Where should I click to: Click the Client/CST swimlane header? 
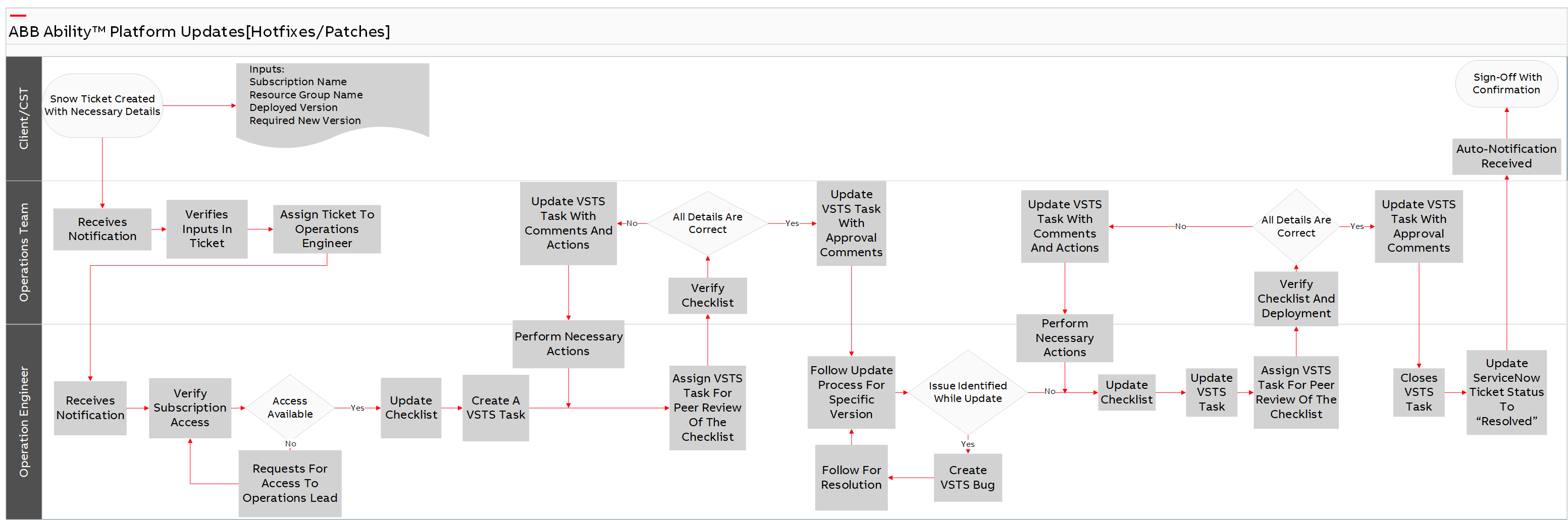(x=24, y=119)
